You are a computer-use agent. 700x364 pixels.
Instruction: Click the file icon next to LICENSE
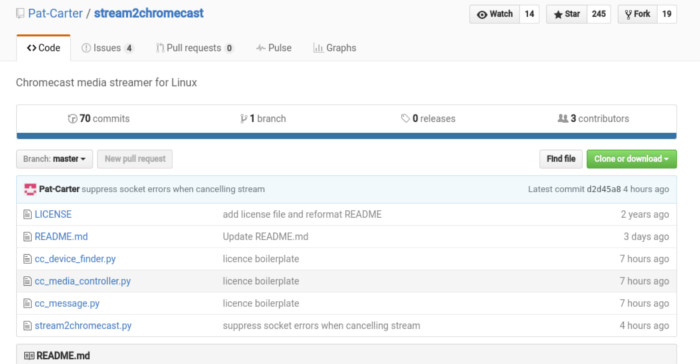click(27, 214)
